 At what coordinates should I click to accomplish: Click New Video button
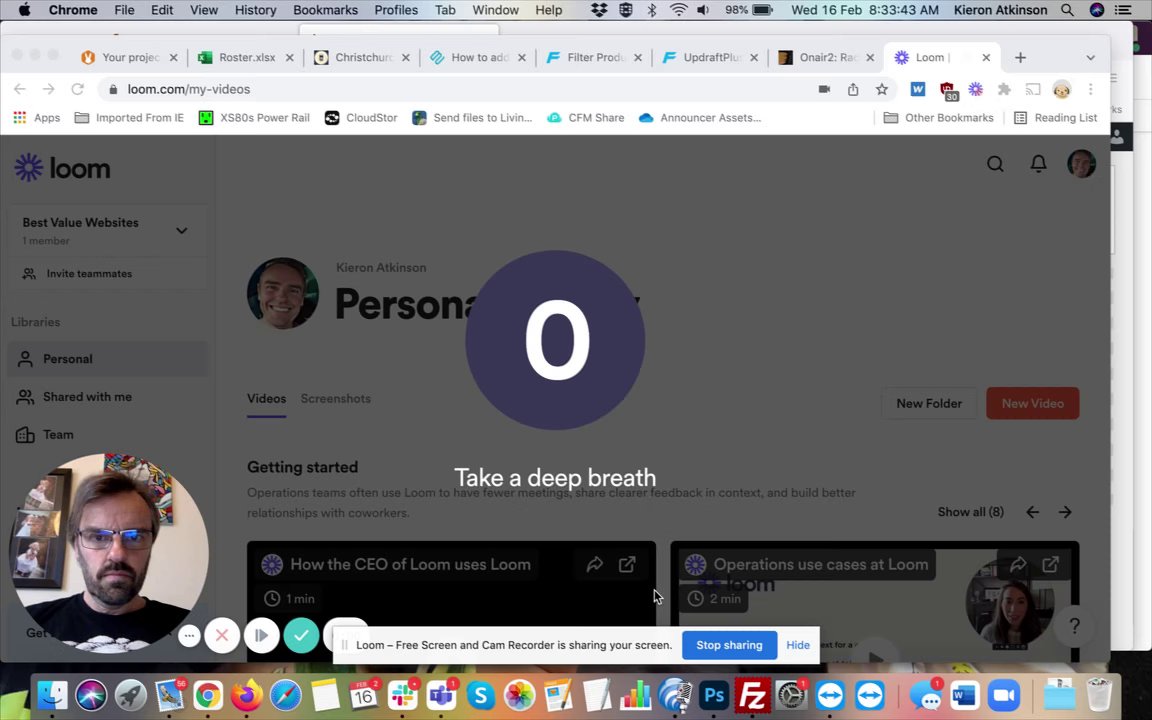[1032, 403]
